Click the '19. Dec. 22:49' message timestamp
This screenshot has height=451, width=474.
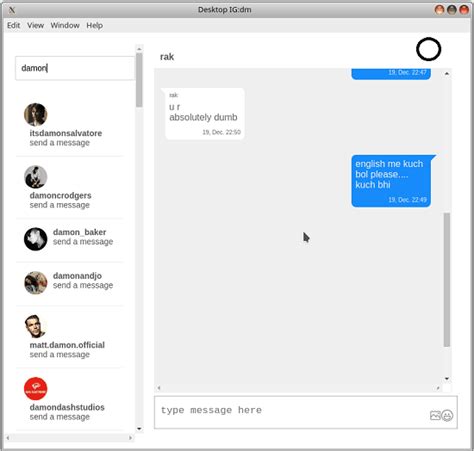pos(407,200)
